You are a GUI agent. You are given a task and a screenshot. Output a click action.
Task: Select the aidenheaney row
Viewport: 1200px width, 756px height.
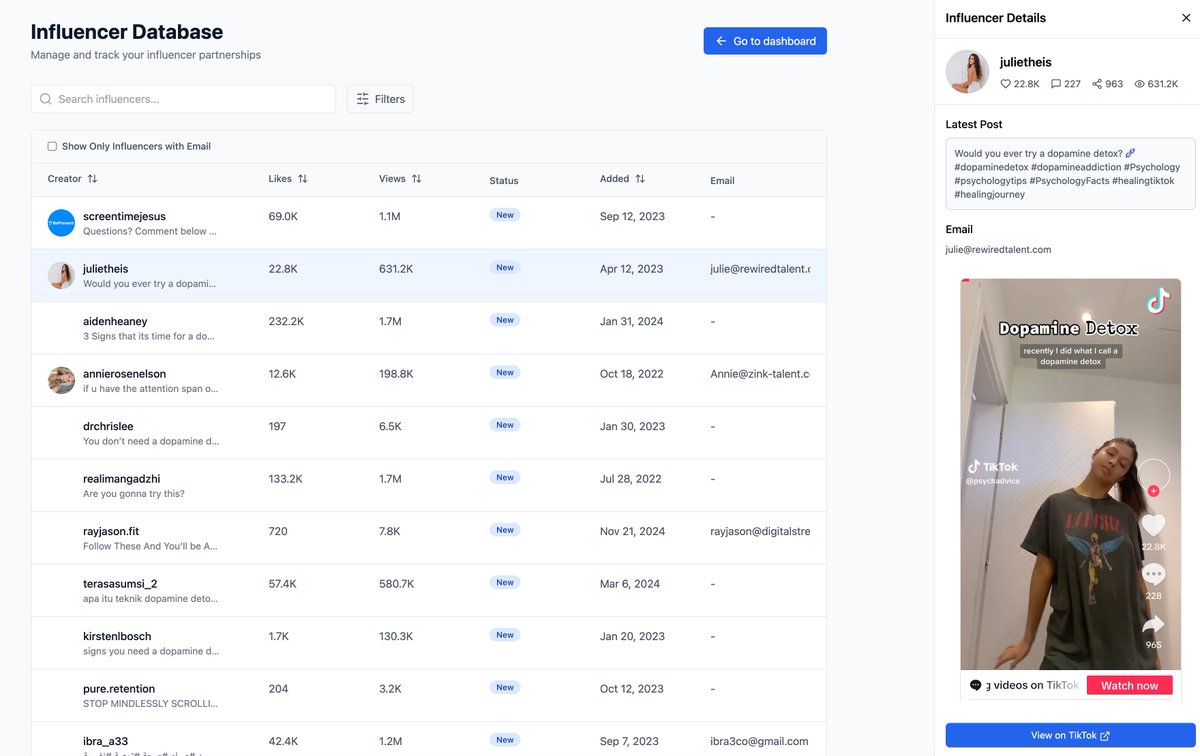(x=429, y=328)
